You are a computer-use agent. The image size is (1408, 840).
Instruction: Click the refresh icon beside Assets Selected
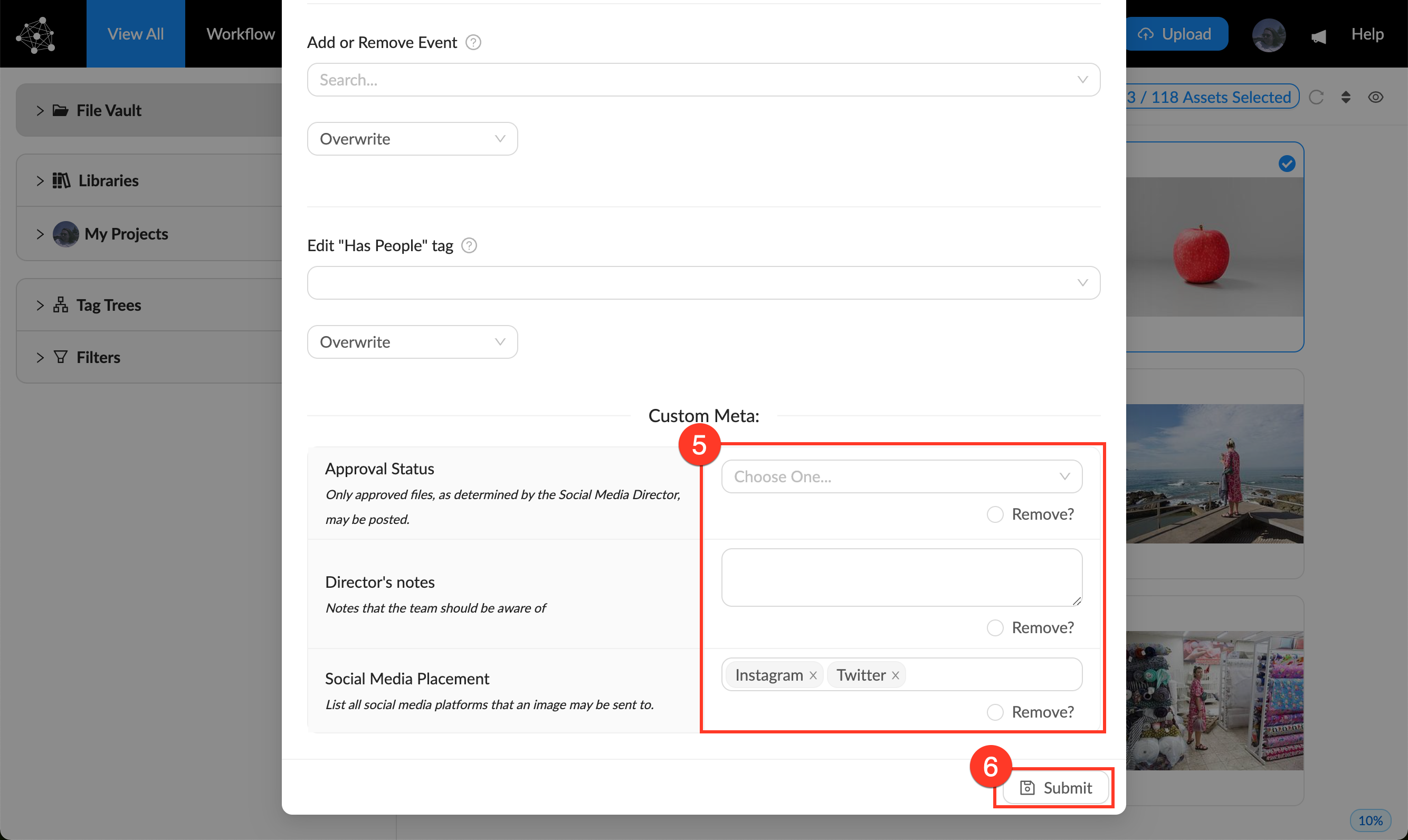click(1316, 98)
